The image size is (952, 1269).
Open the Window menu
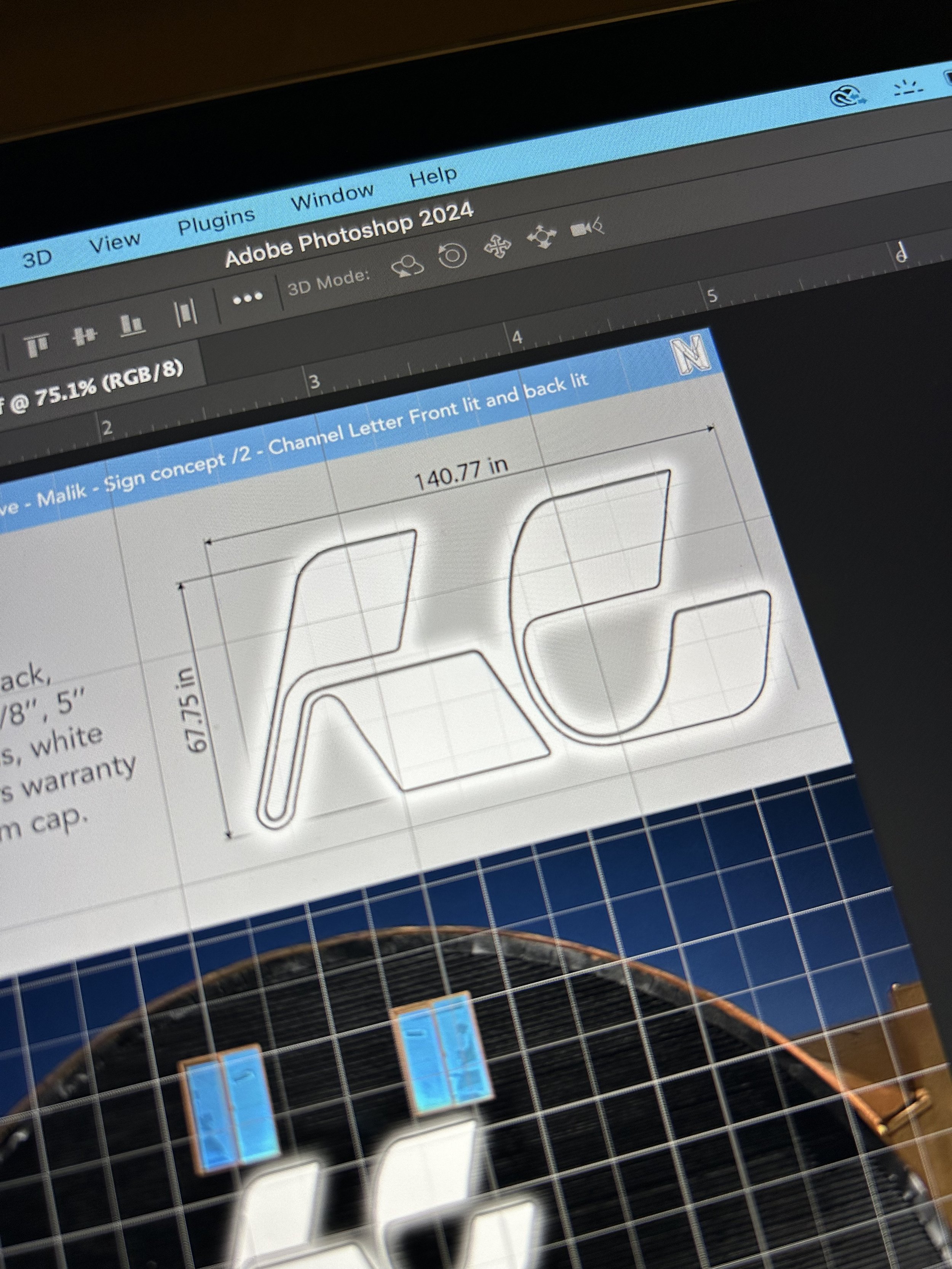[x=332, y=196]
